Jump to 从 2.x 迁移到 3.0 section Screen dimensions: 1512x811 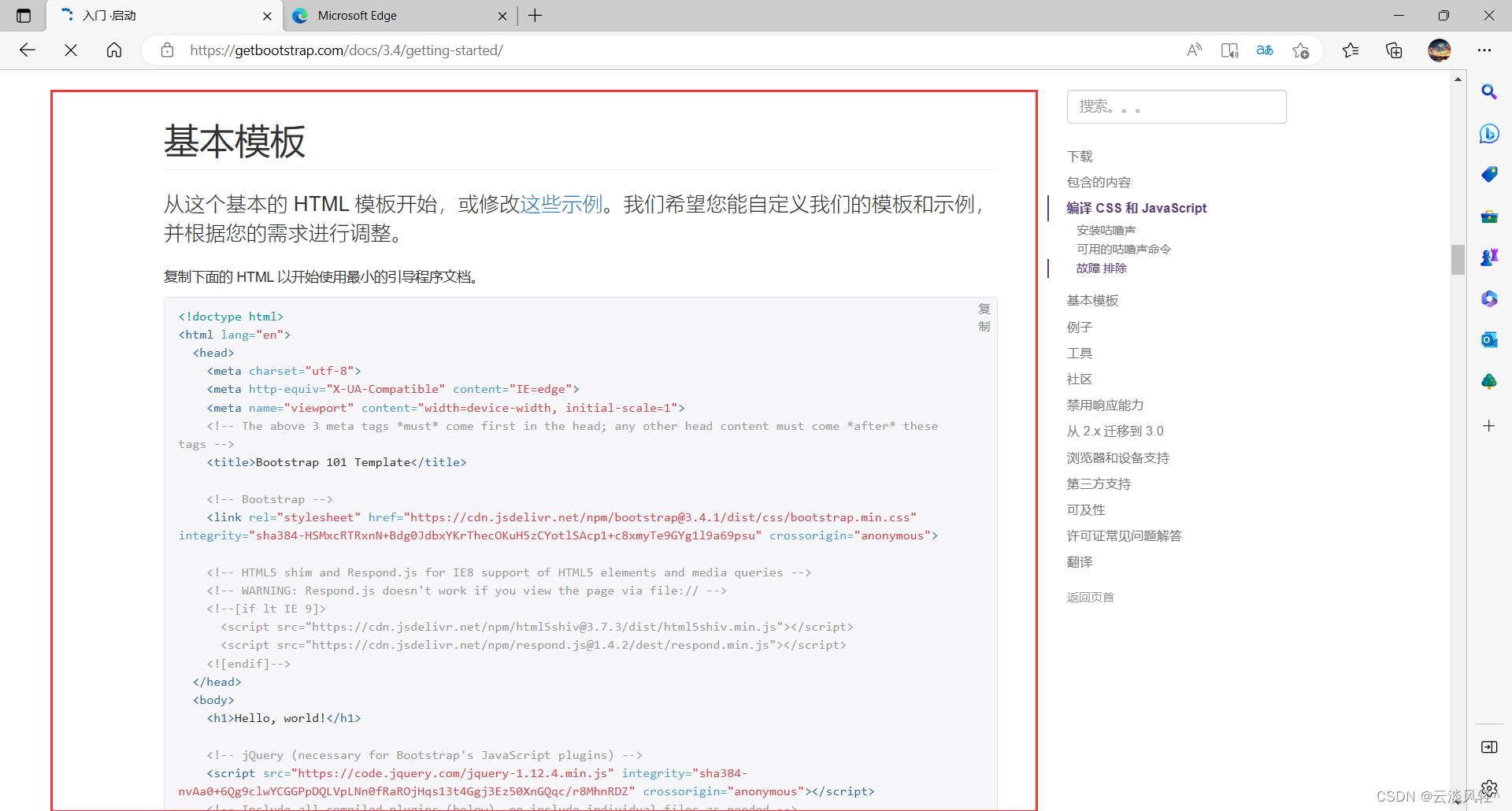point(1115,431)
